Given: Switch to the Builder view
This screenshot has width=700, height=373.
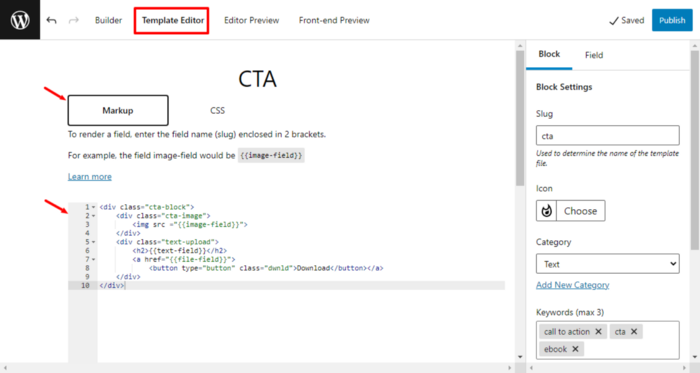Looking at the screenshot, I should 108,20.
